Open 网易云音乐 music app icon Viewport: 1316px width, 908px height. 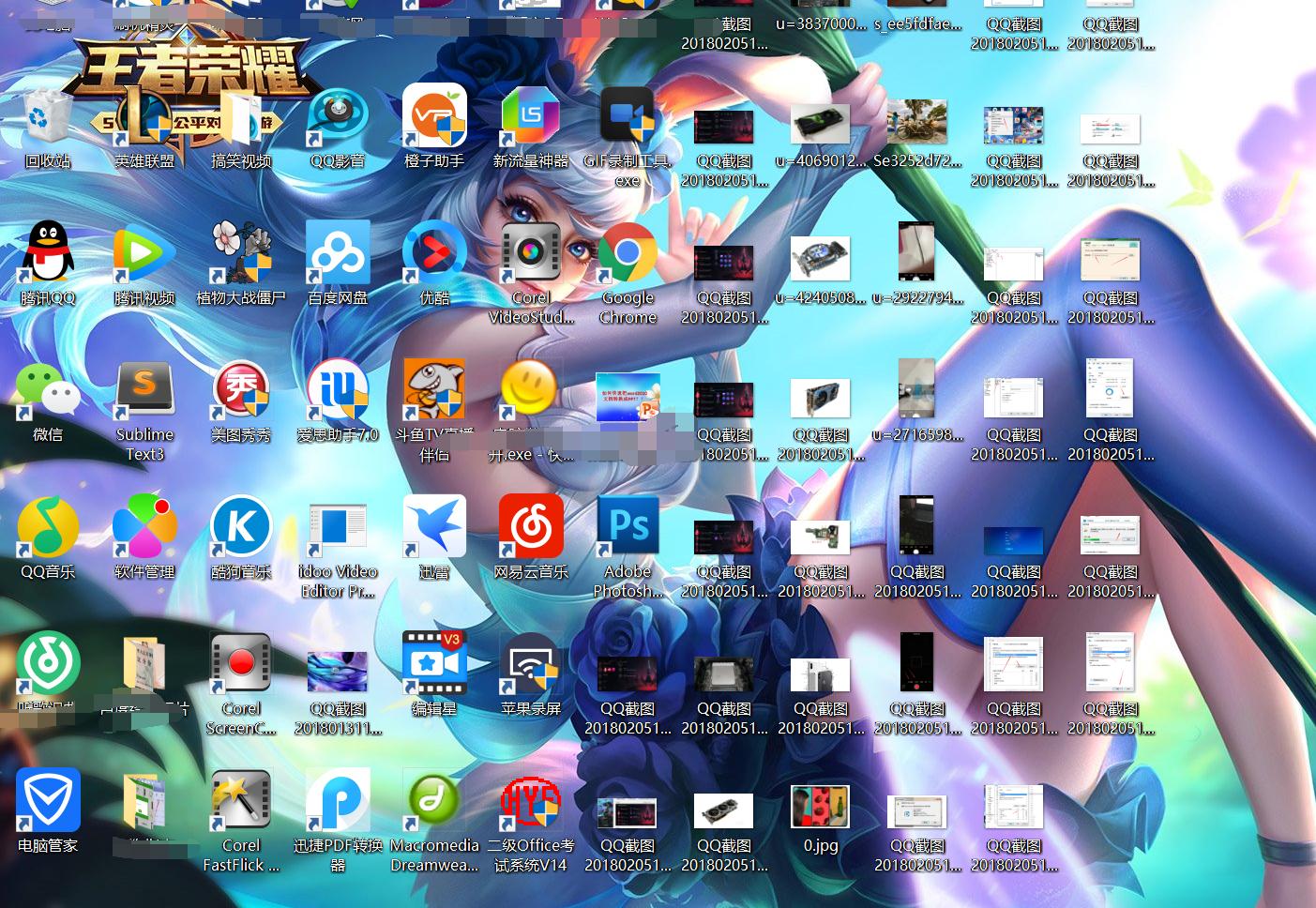click(531, 528)
